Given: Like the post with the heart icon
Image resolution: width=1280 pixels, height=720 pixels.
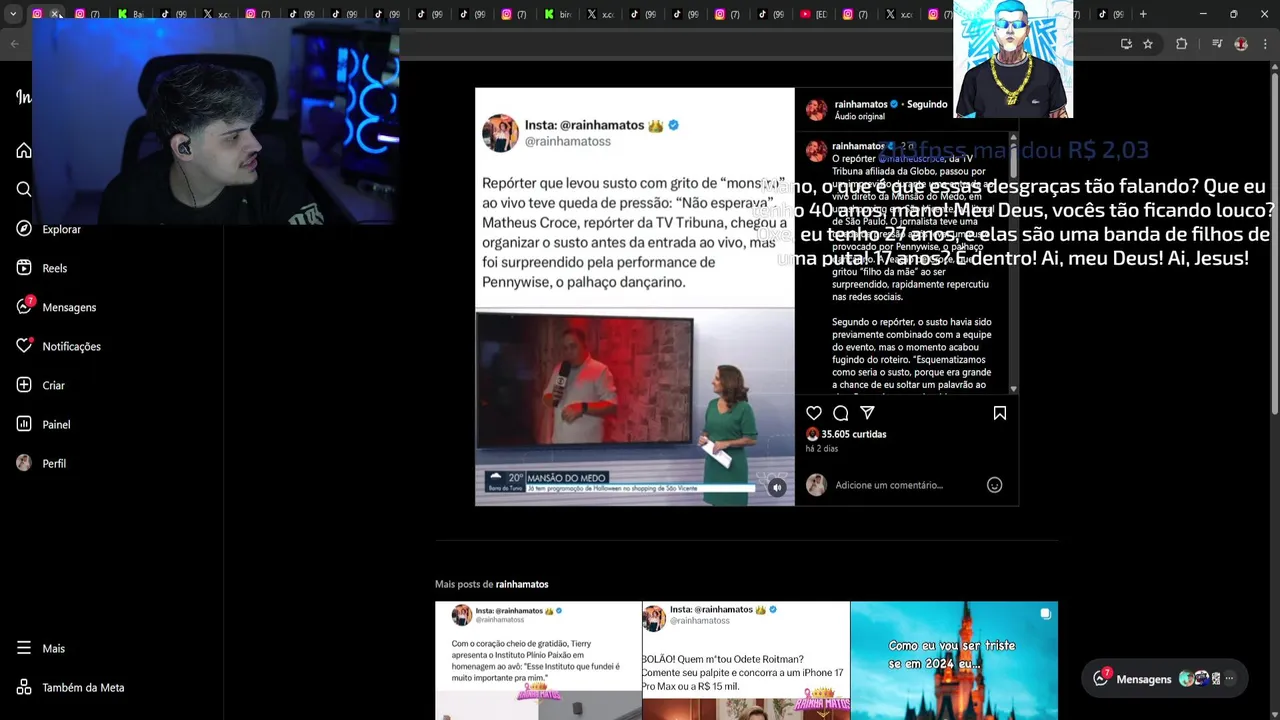Looking at the screenshot, I should click(x=814, y=413).
